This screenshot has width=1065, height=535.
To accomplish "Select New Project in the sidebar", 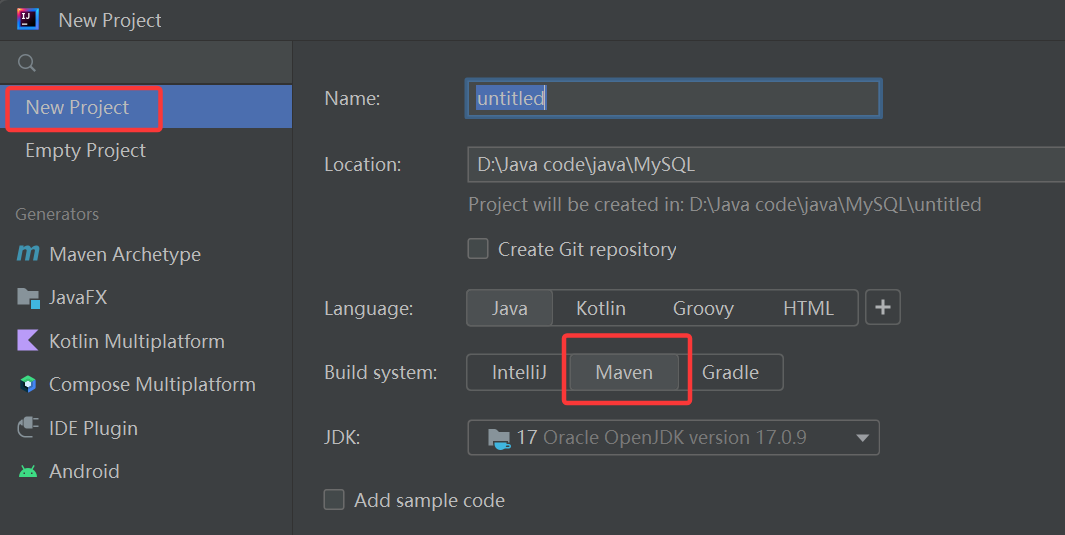I will (146, 107).
